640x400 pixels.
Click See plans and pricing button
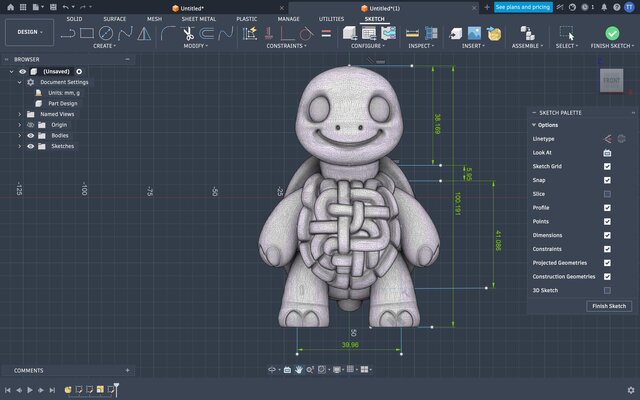(523, 7)
